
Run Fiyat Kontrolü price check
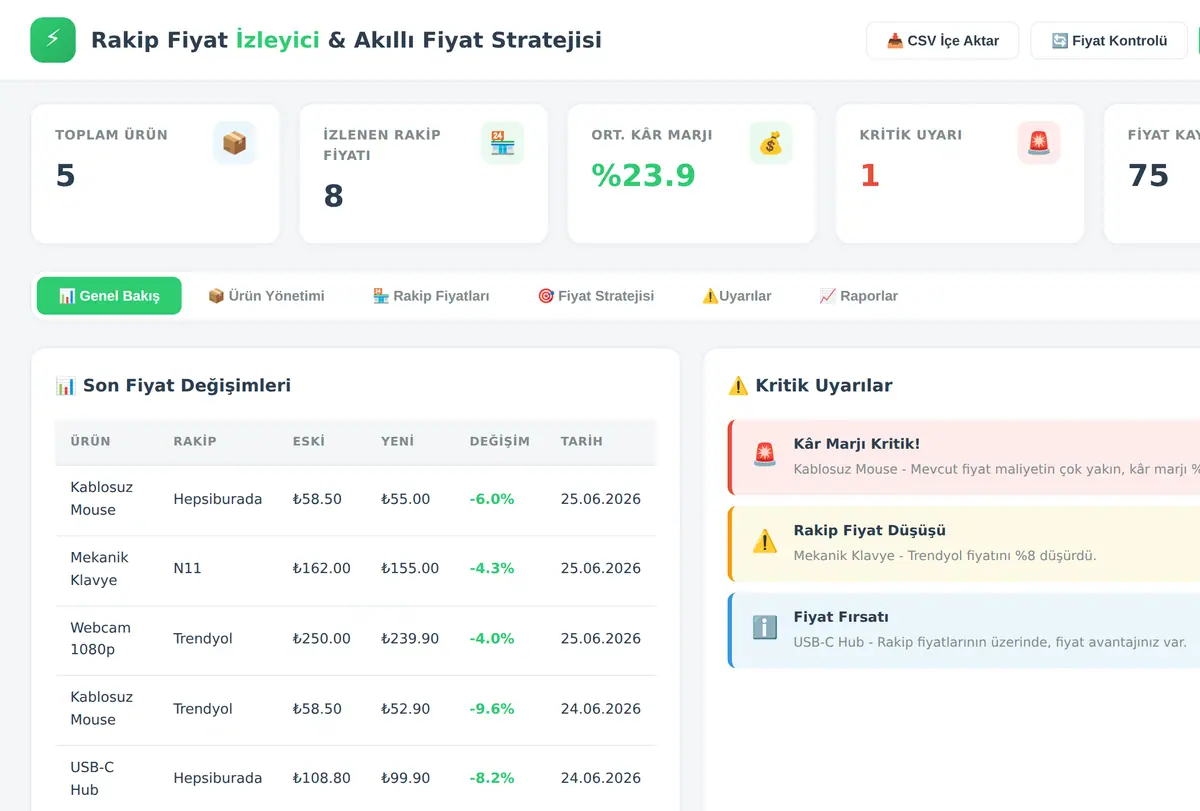(x=1109, y=41)
